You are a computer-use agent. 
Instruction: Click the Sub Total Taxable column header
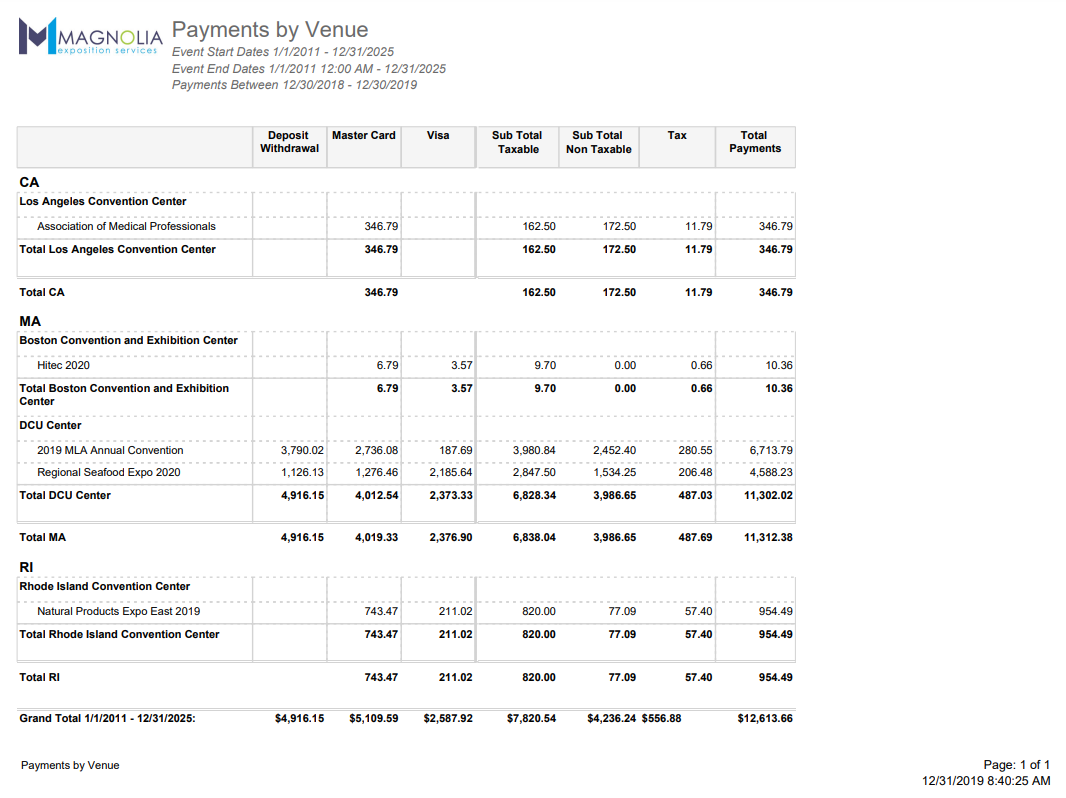(x=517, y=142)
